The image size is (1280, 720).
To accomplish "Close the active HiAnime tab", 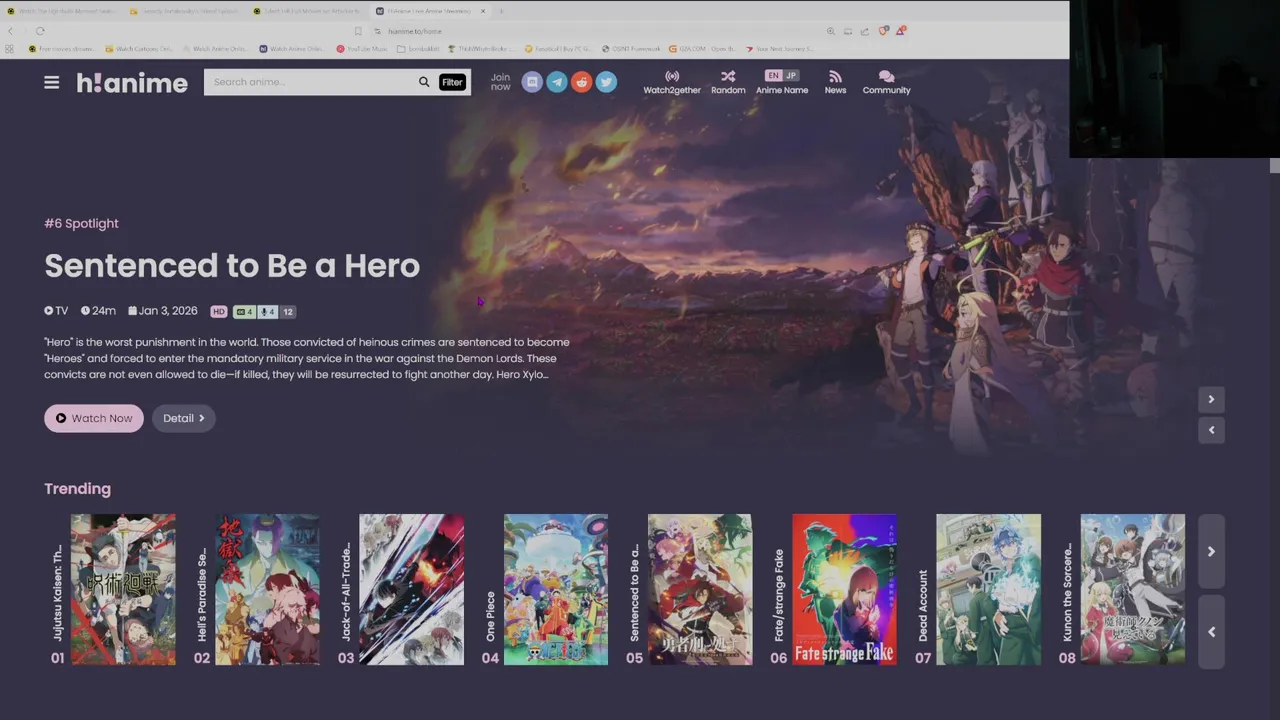I will click(483, 11).
